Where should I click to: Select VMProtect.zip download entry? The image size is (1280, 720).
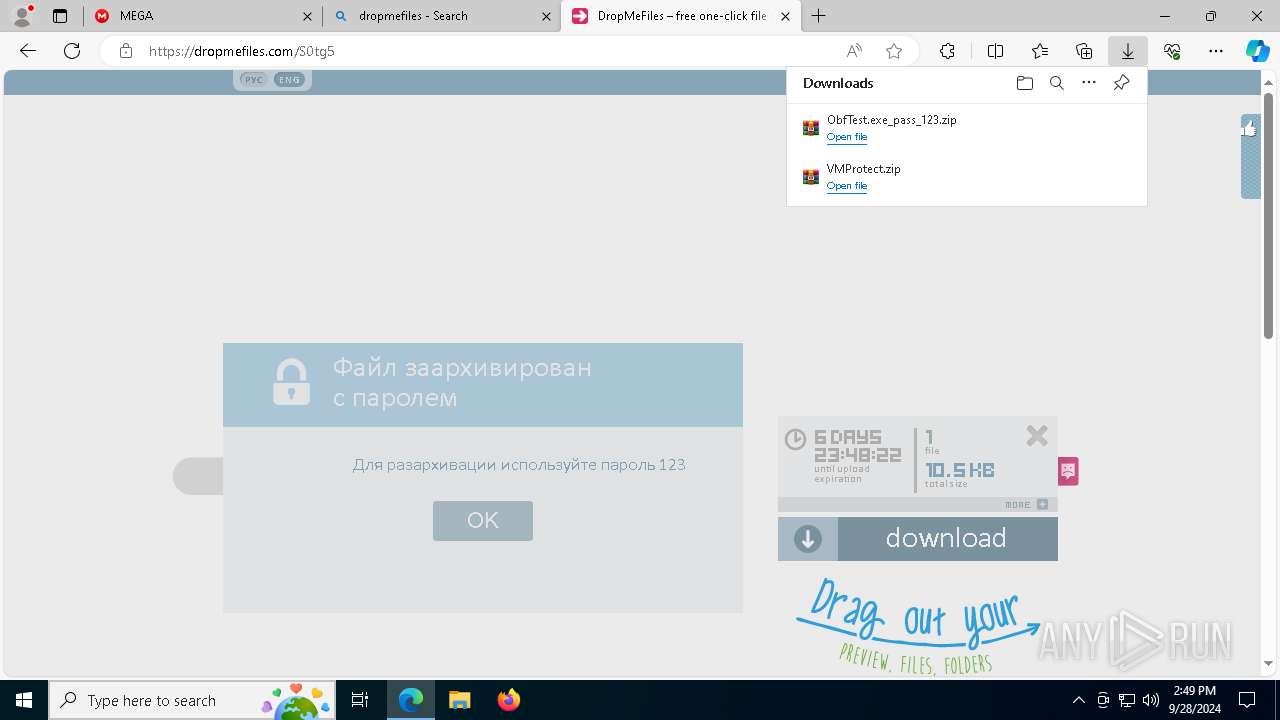tap(967, 177)
